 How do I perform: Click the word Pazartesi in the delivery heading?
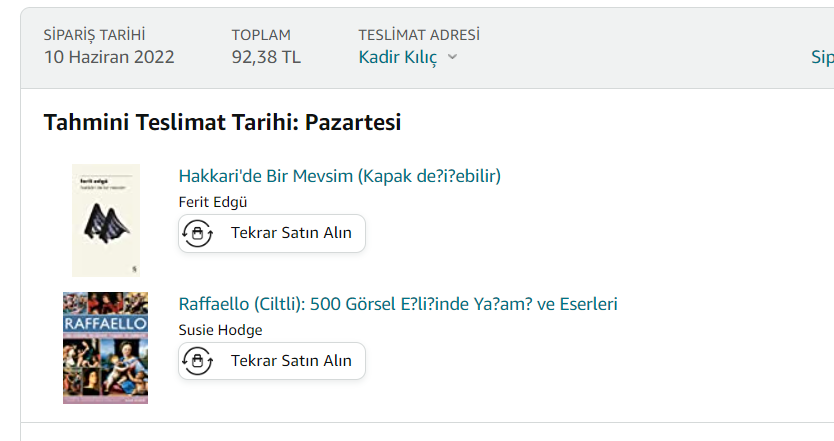[x=352, y=123]
